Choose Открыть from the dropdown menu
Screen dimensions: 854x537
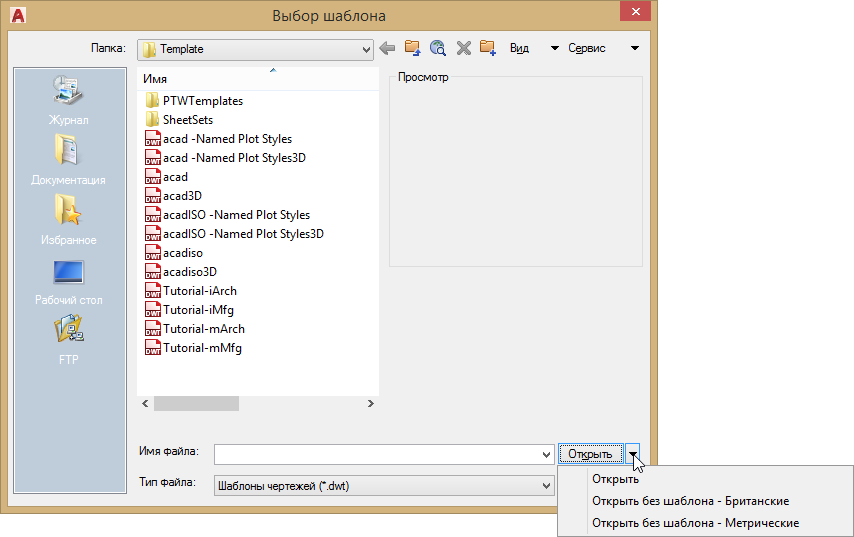pyautogui.click(x=615, y=479)
